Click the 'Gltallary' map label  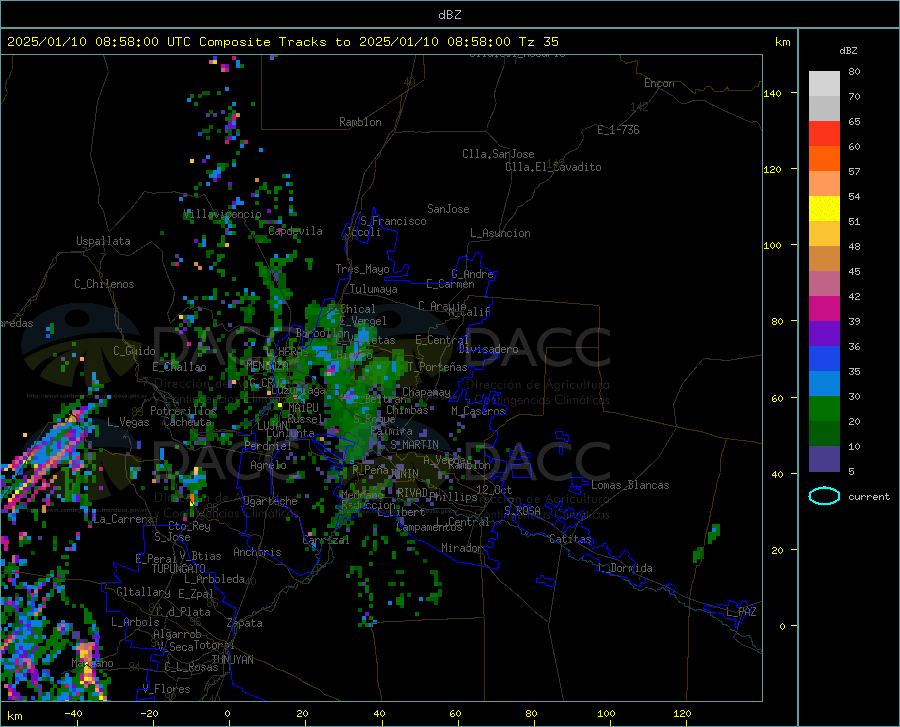coord(143,592)
